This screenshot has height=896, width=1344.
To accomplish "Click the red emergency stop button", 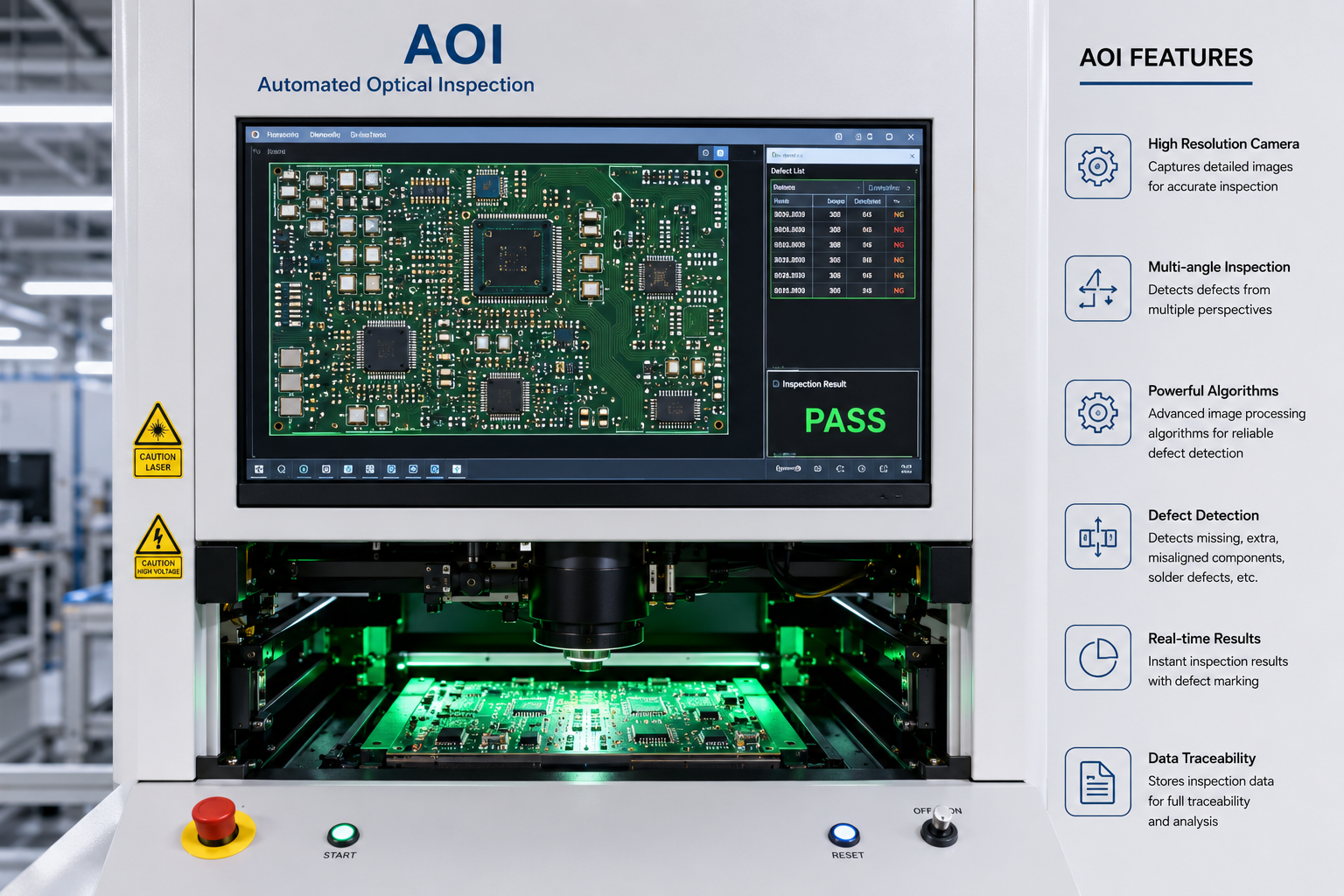I will pyautogui.click(x=214, y=821).
